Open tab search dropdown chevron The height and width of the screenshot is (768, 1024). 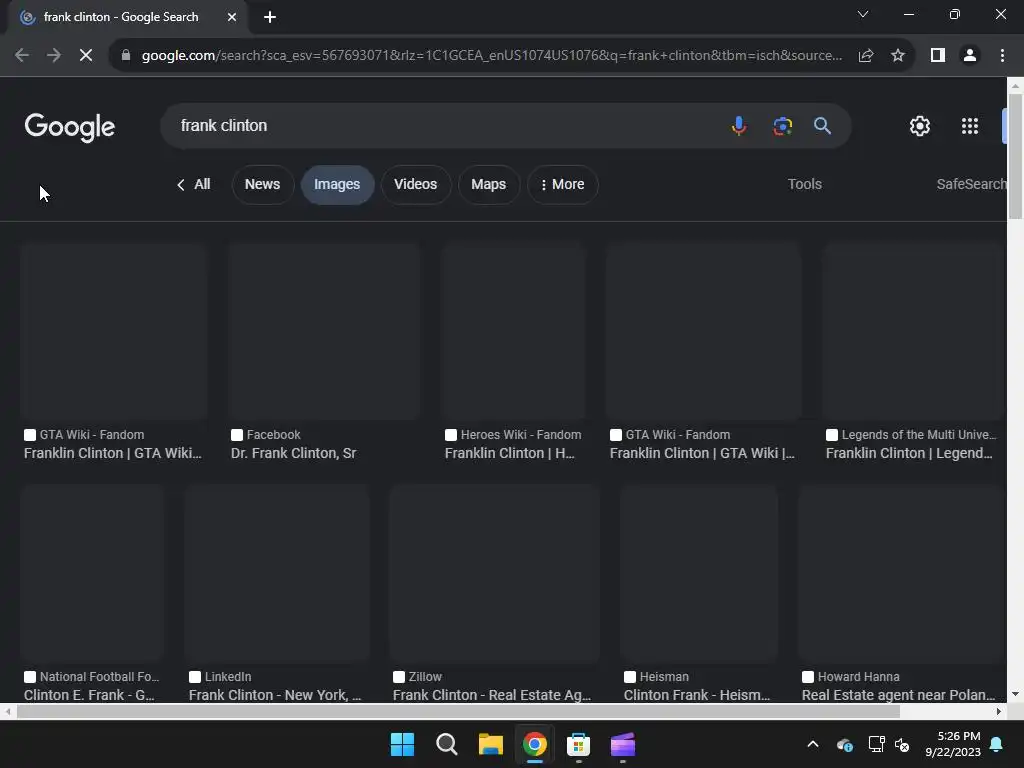pyautogui.click(x=863, y=14)
